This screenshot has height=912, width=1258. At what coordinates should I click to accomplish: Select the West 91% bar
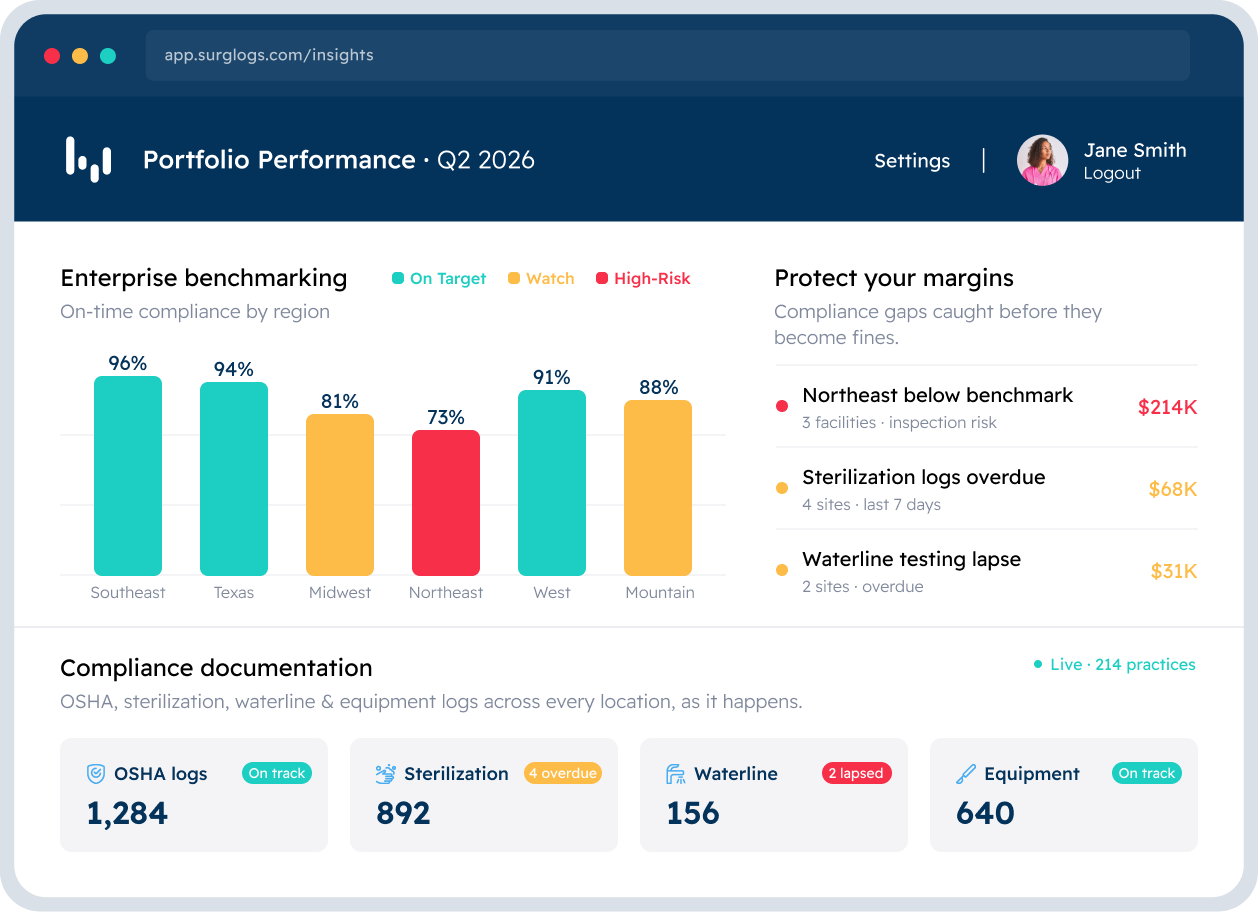(552, 483)
